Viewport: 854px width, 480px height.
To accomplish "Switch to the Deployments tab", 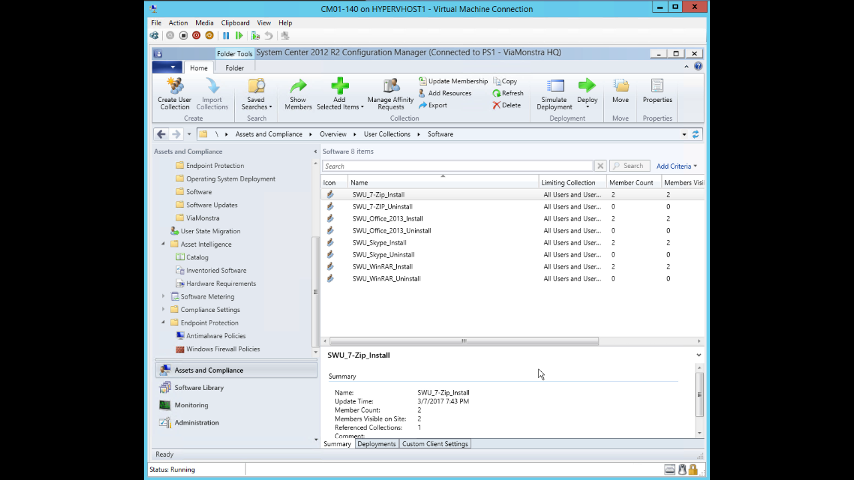I will (376, 444).
